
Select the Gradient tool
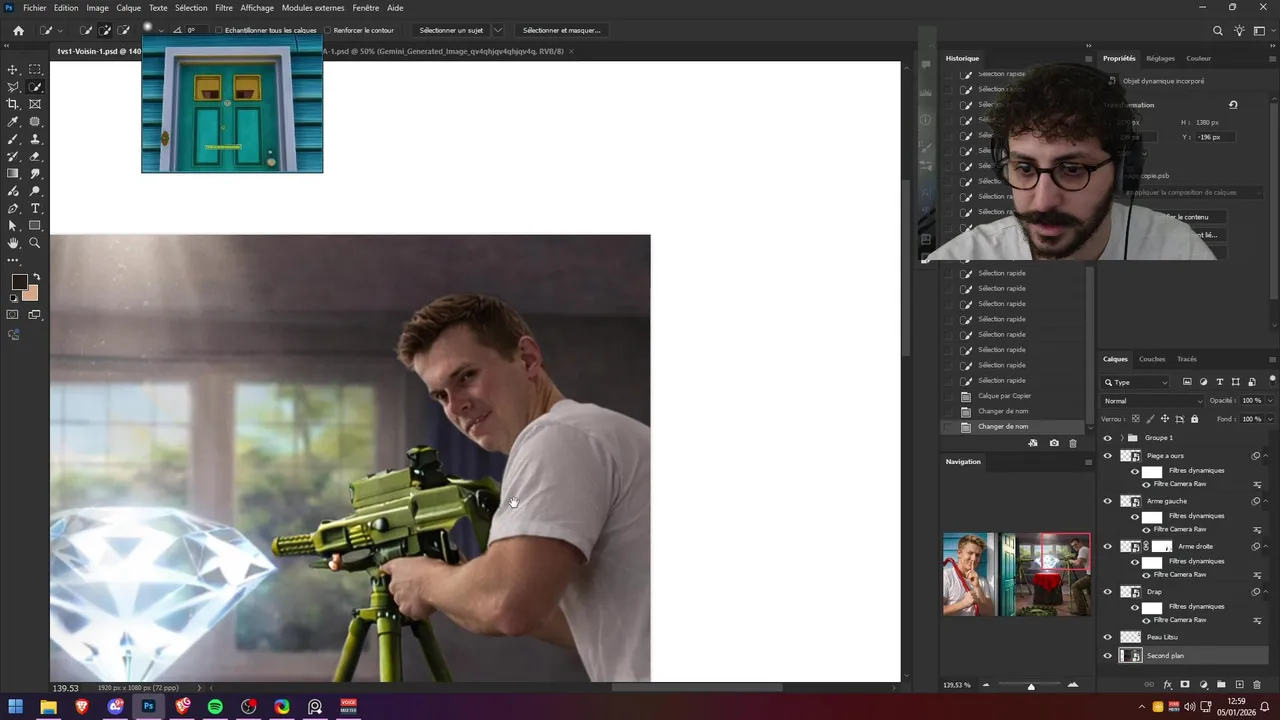[x=13, y=174]
